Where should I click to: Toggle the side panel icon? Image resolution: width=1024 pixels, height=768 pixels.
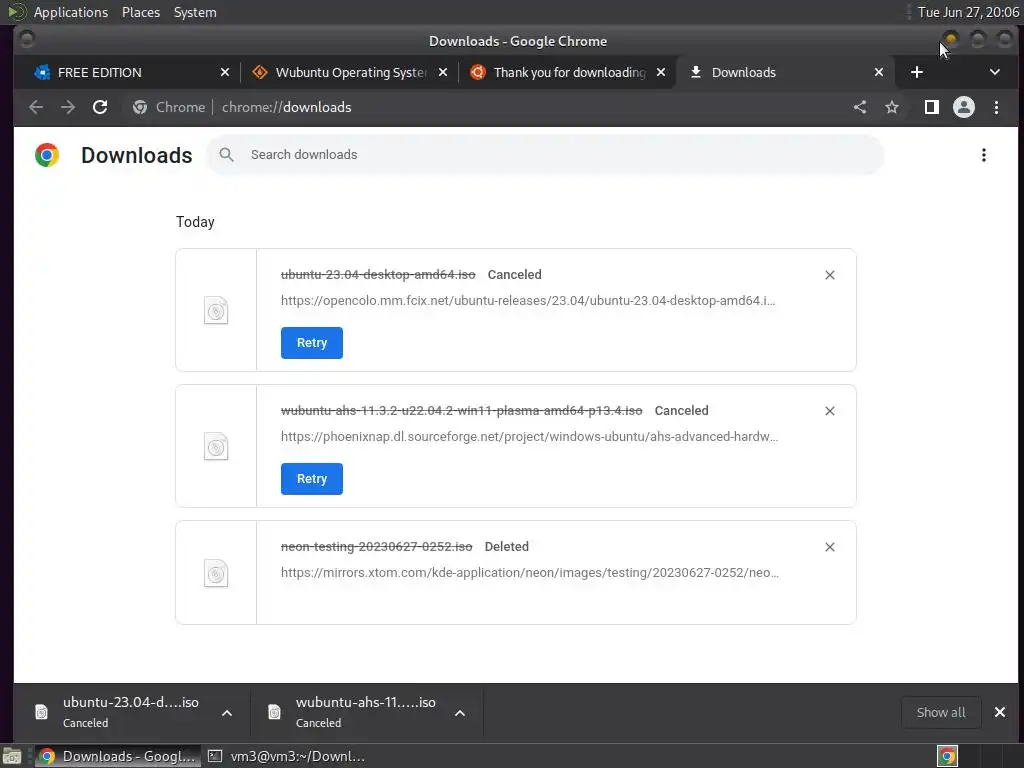[932, 107]
